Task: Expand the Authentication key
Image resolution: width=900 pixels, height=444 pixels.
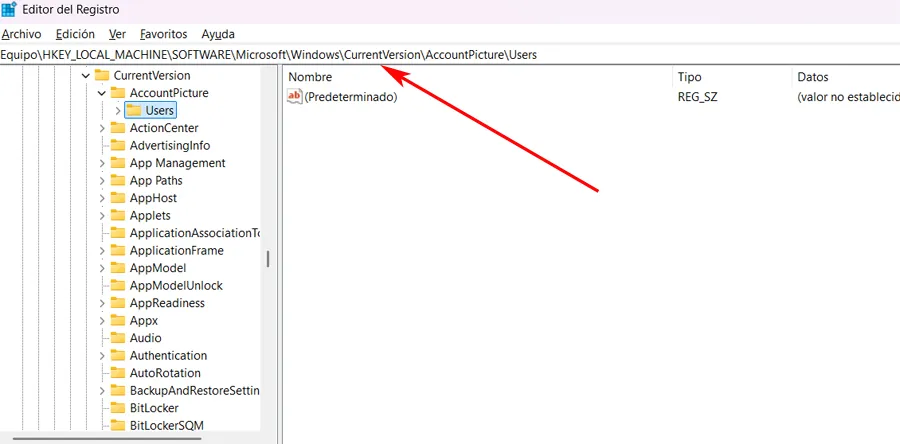Action: (x=102, y=356)
